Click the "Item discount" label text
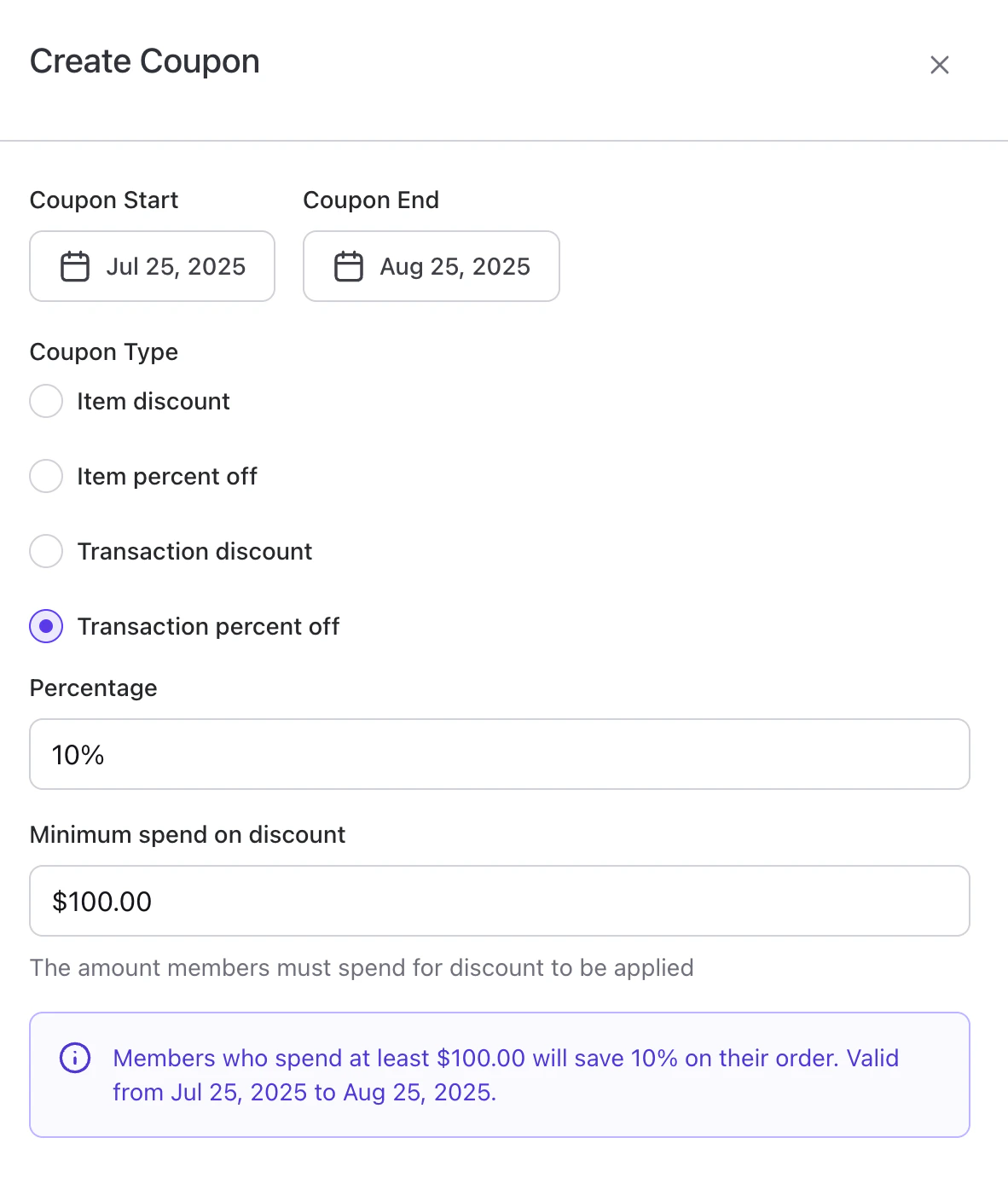Viewport: 1008px width, 1184px height. tap(154, 401)
